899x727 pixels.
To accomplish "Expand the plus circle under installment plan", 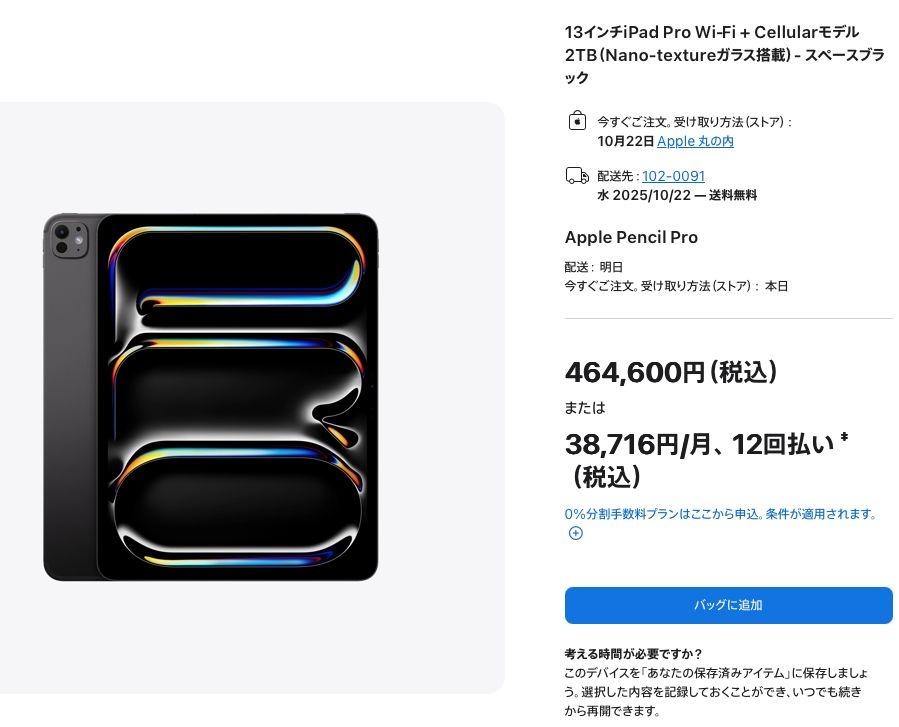I will [x=576, y=533].
